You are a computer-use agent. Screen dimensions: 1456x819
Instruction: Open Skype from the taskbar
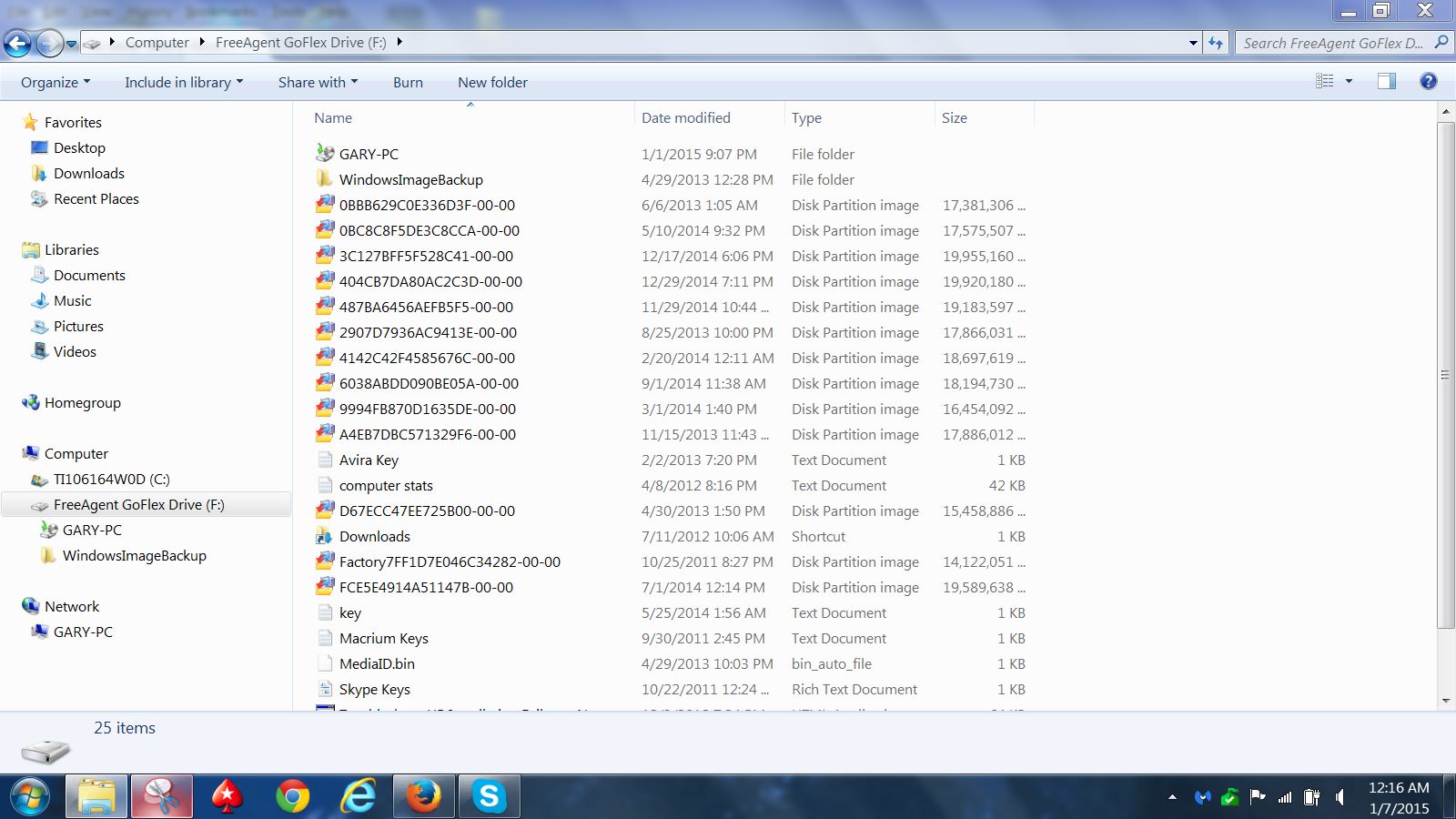[489, 798]
